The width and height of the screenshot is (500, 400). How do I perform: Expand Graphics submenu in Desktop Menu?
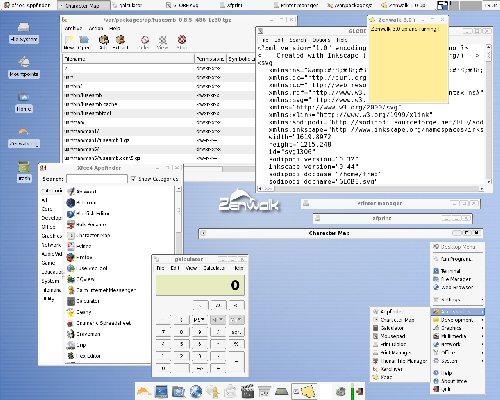pyautogui.click(x=458, y=328)
